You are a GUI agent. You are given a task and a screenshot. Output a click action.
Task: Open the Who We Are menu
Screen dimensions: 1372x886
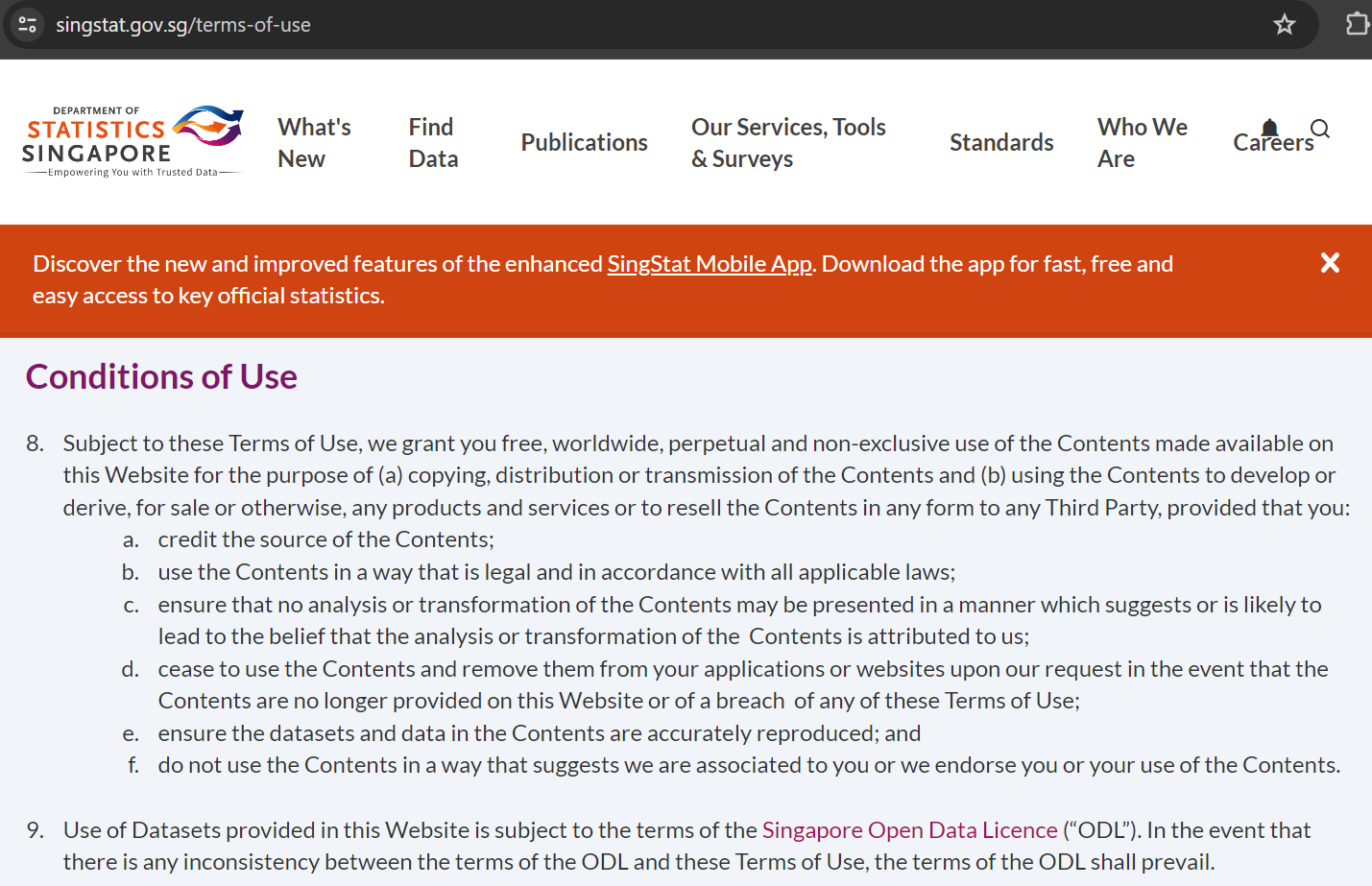(1142, 143)
